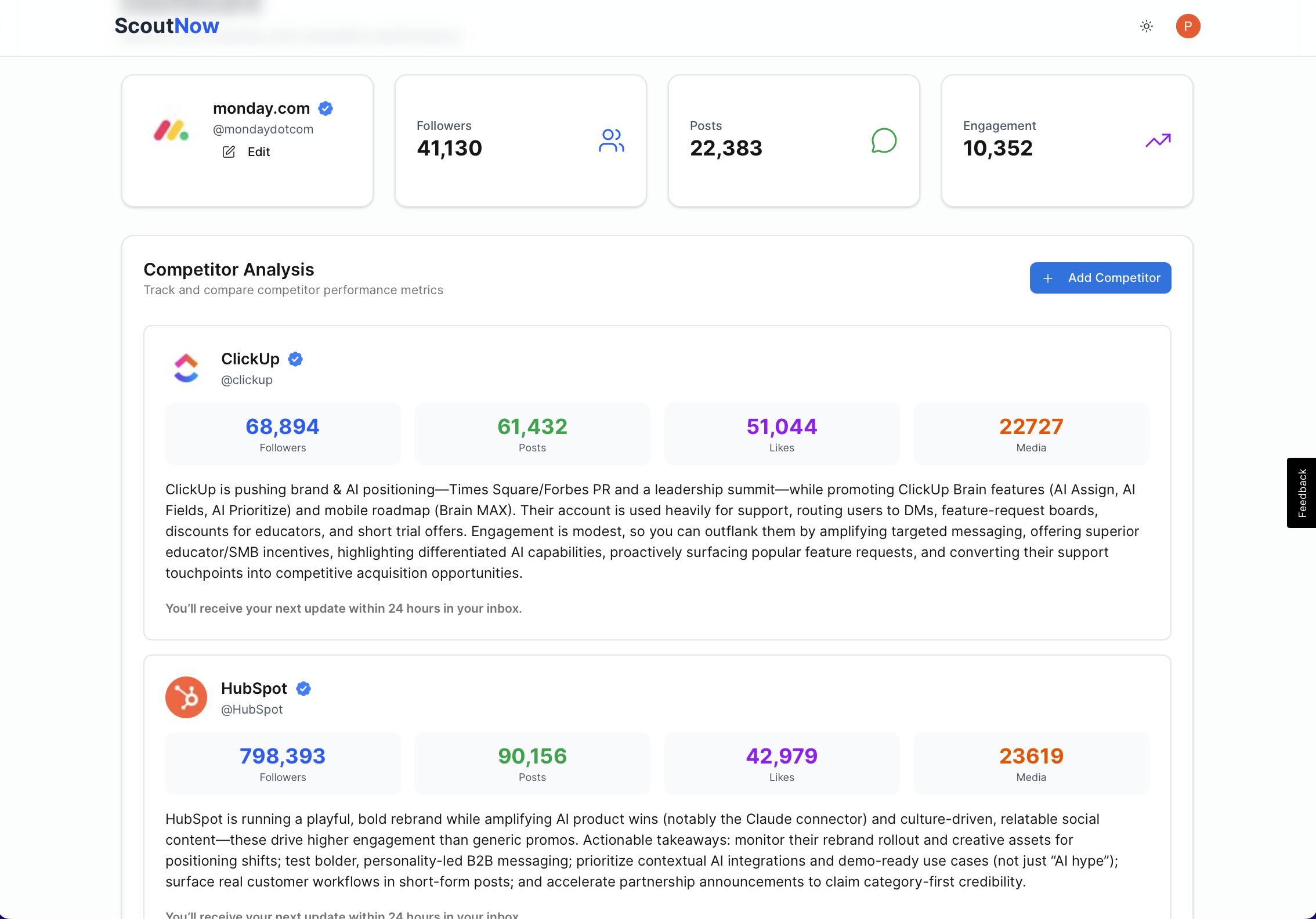Click the Engagement trending arrow icon
This screenshot has width=1316, height=919.
[x=1158, y=140]
